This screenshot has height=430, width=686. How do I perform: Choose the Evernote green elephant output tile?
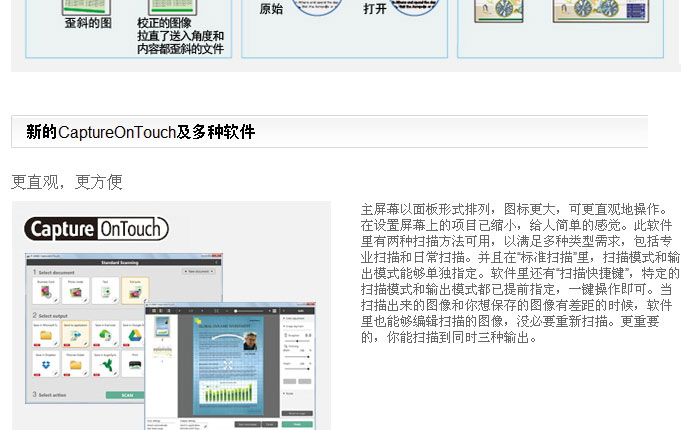click(105, 334)
